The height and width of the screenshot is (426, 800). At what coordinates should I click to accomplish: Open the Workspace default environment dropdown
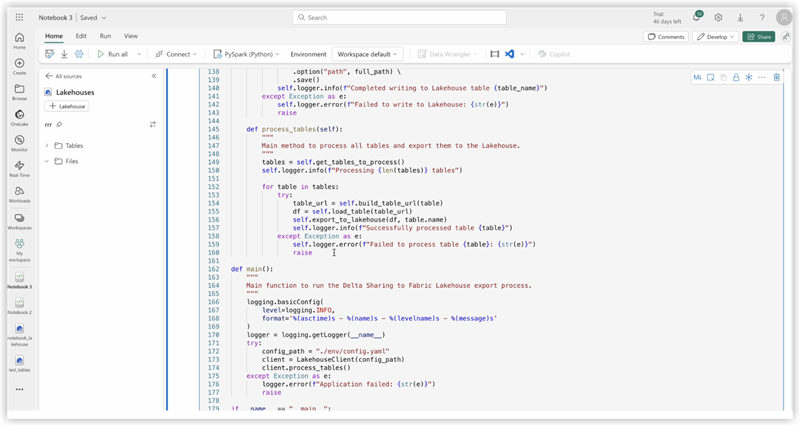(367, 54)
